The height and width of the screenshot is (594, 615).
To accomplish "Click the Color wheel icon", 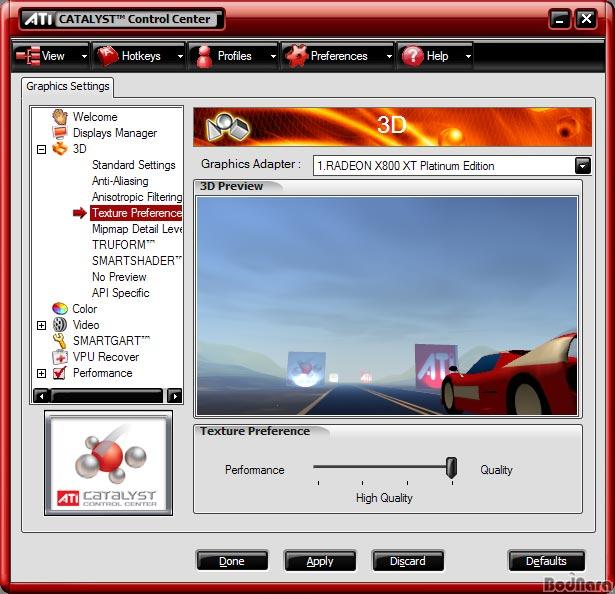I will click(x=60, y=309).
